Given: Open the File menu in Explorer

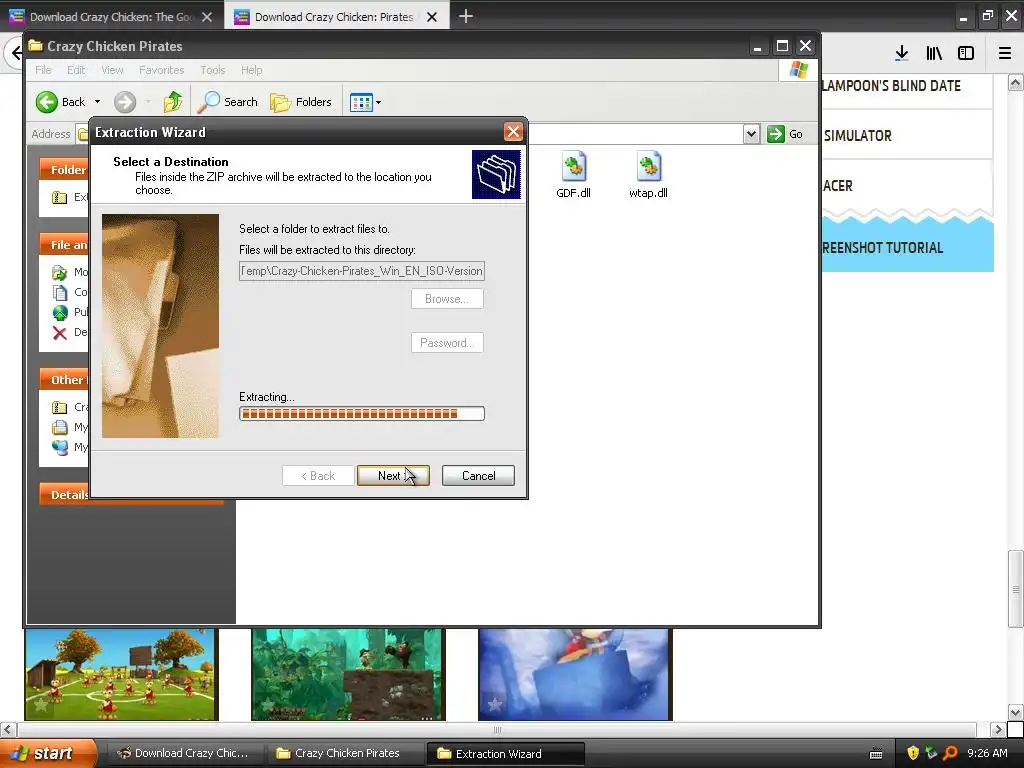Looking at the screenshot, I should click(x=43, y=70).
